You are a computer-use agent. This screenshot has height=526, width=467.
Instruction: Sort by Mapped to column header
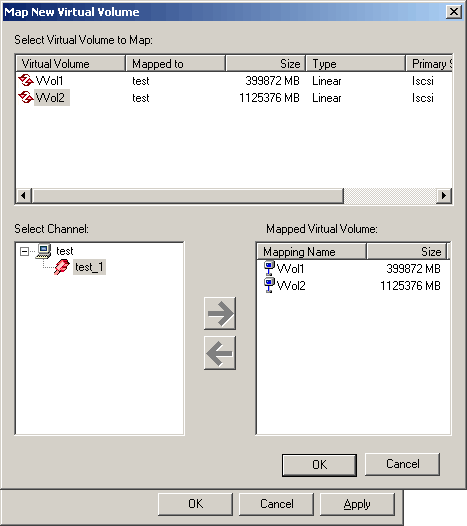175,63
